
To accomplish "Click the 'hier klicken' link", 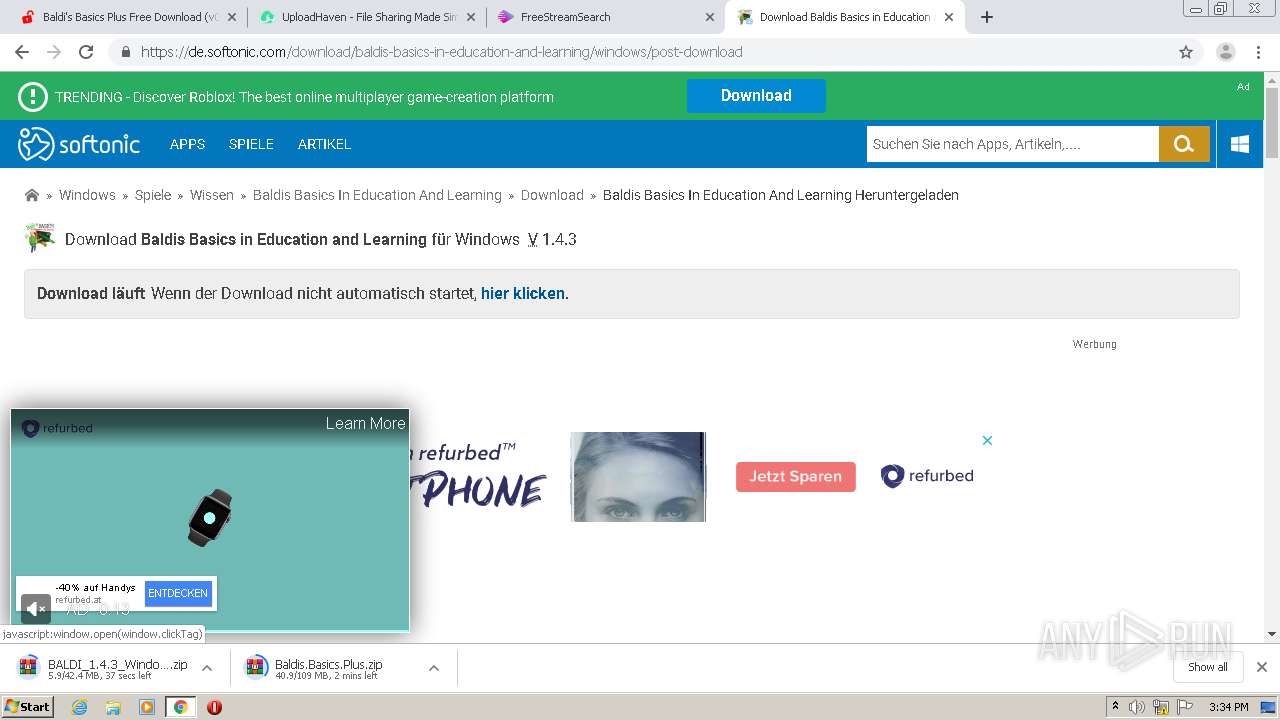I will pyautogui.click(x=523, y=294).
